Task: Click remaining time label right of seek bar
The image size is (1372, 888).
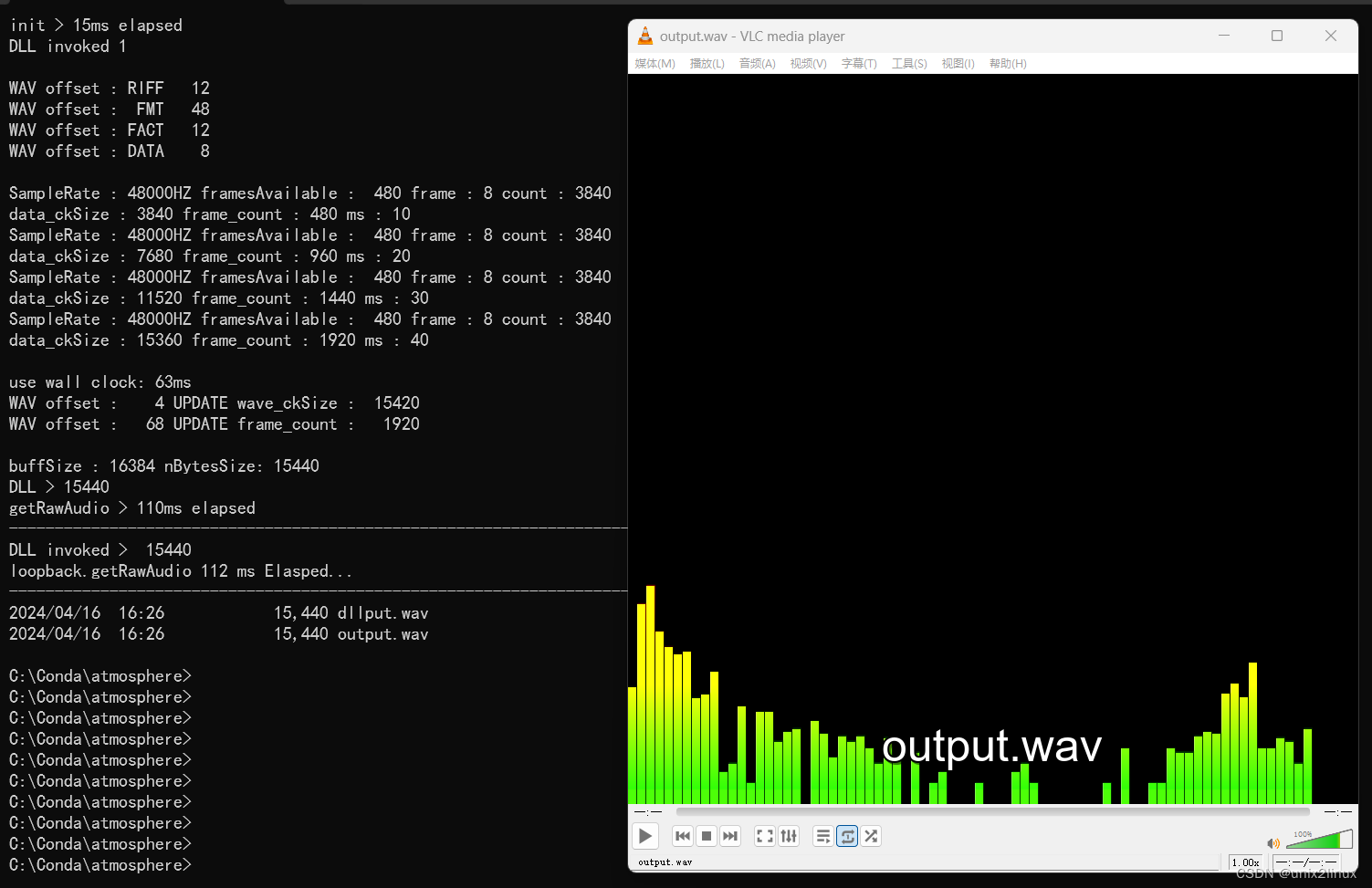Action: tap(1337, 811)
